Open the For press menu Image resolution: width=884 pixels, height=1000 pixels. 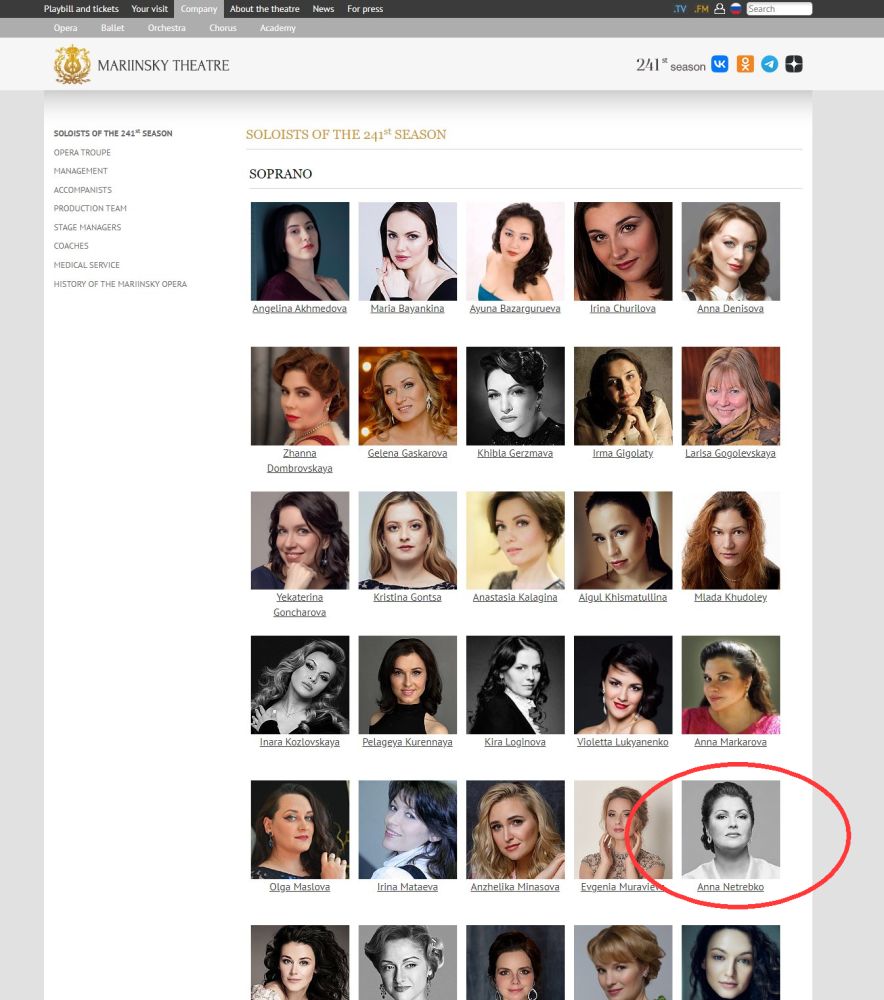(x=365, y=9)
